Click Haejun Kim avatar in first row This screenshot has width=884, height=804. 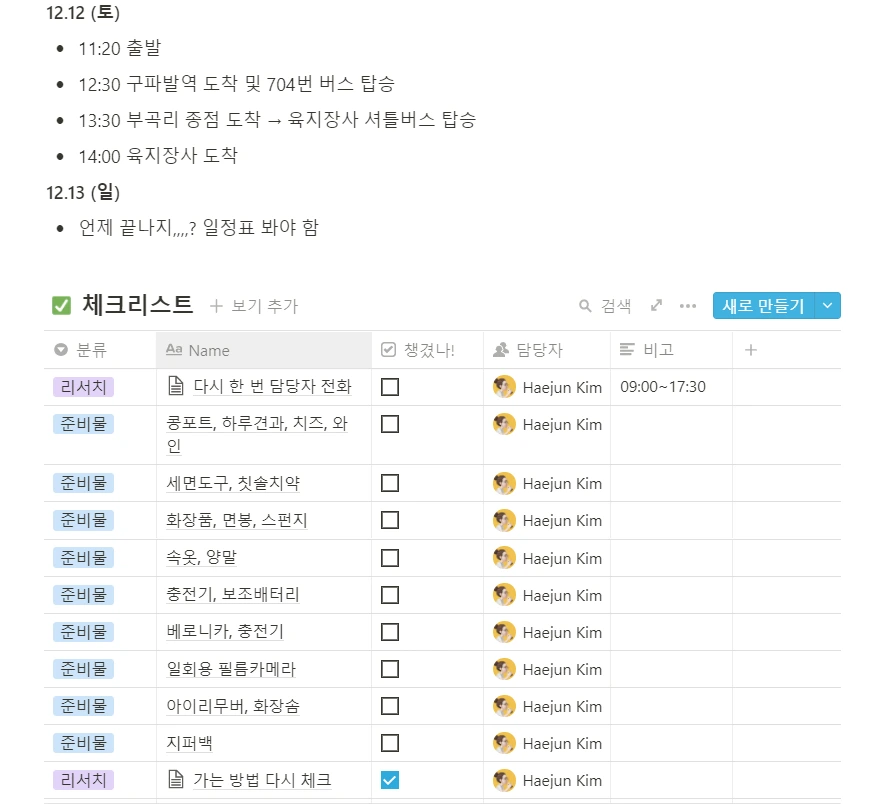click(x=504, y=387)
